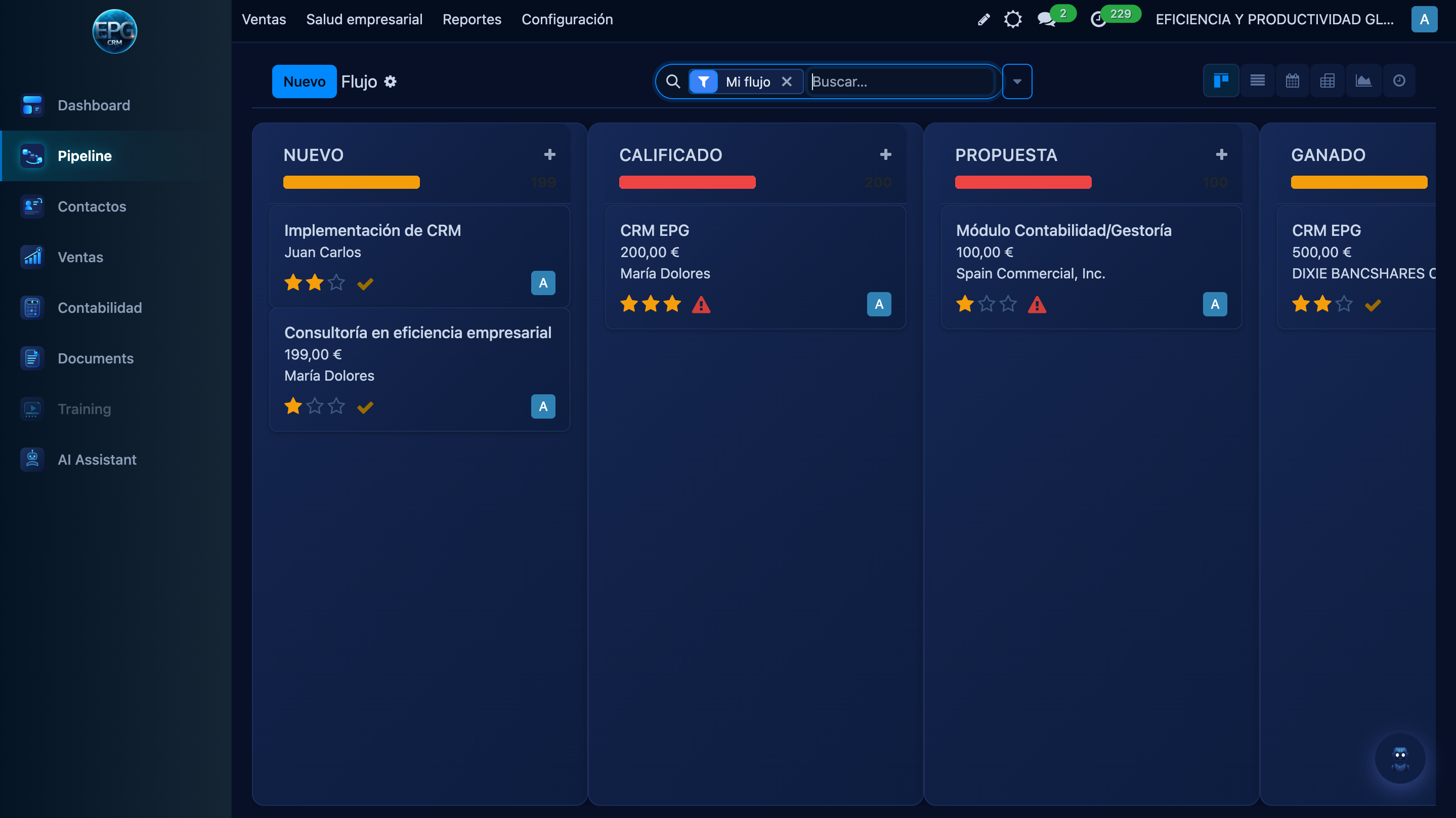Set second star on Módulo Contabilidad/Gestoría card
This screenshot has width=1456, height=818.
pos(987,304)
